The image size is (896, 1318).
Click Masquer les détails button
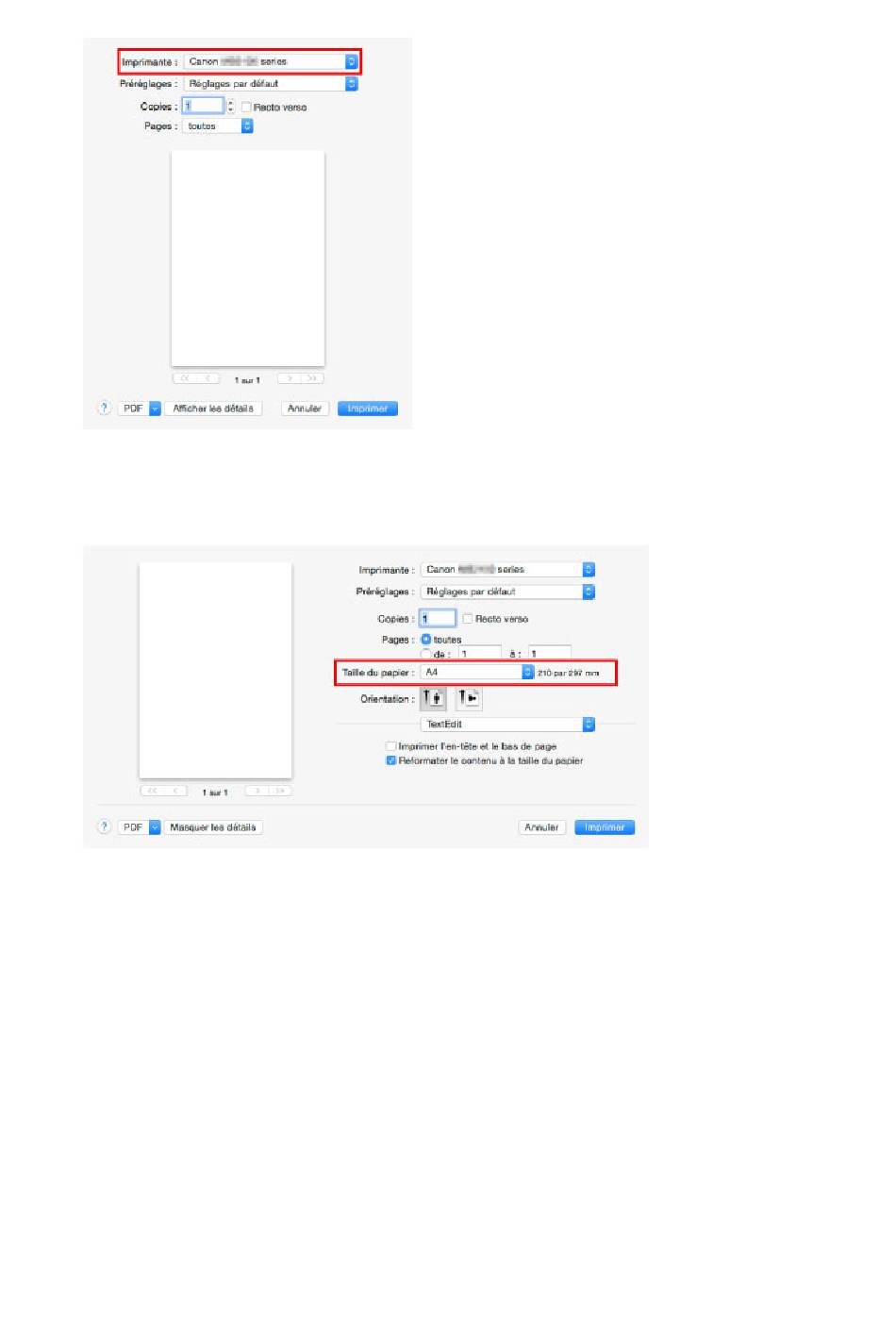(213, 827)
